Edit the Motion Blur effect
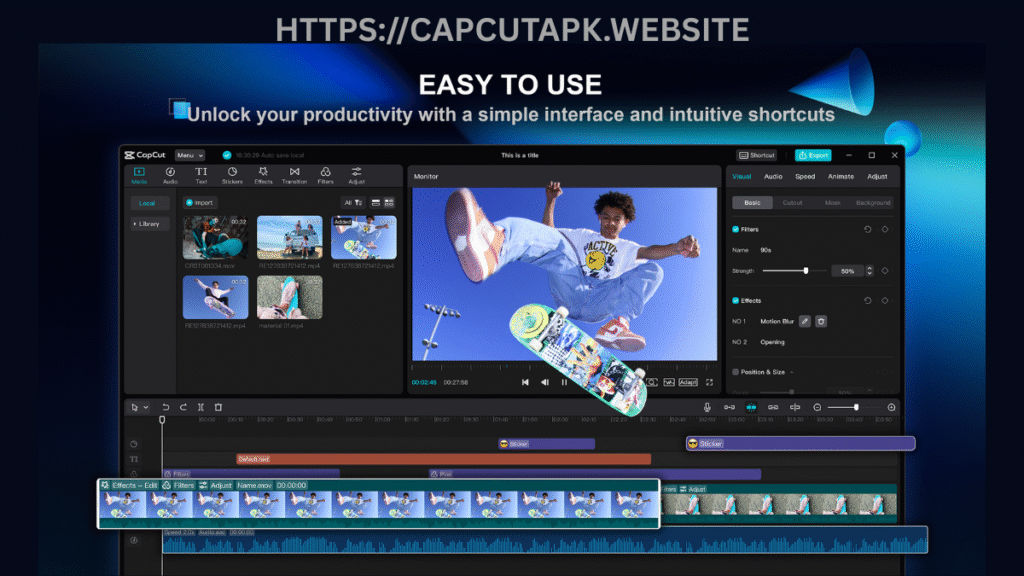This screenshot has width=1024, height=576. 805,321
